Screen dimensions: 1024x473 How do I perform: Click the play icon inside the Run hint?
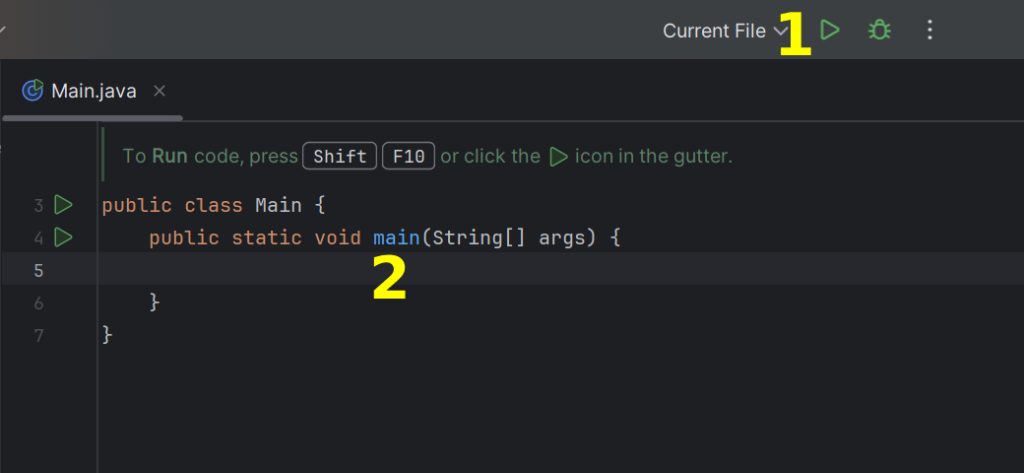tap(559, 156)
